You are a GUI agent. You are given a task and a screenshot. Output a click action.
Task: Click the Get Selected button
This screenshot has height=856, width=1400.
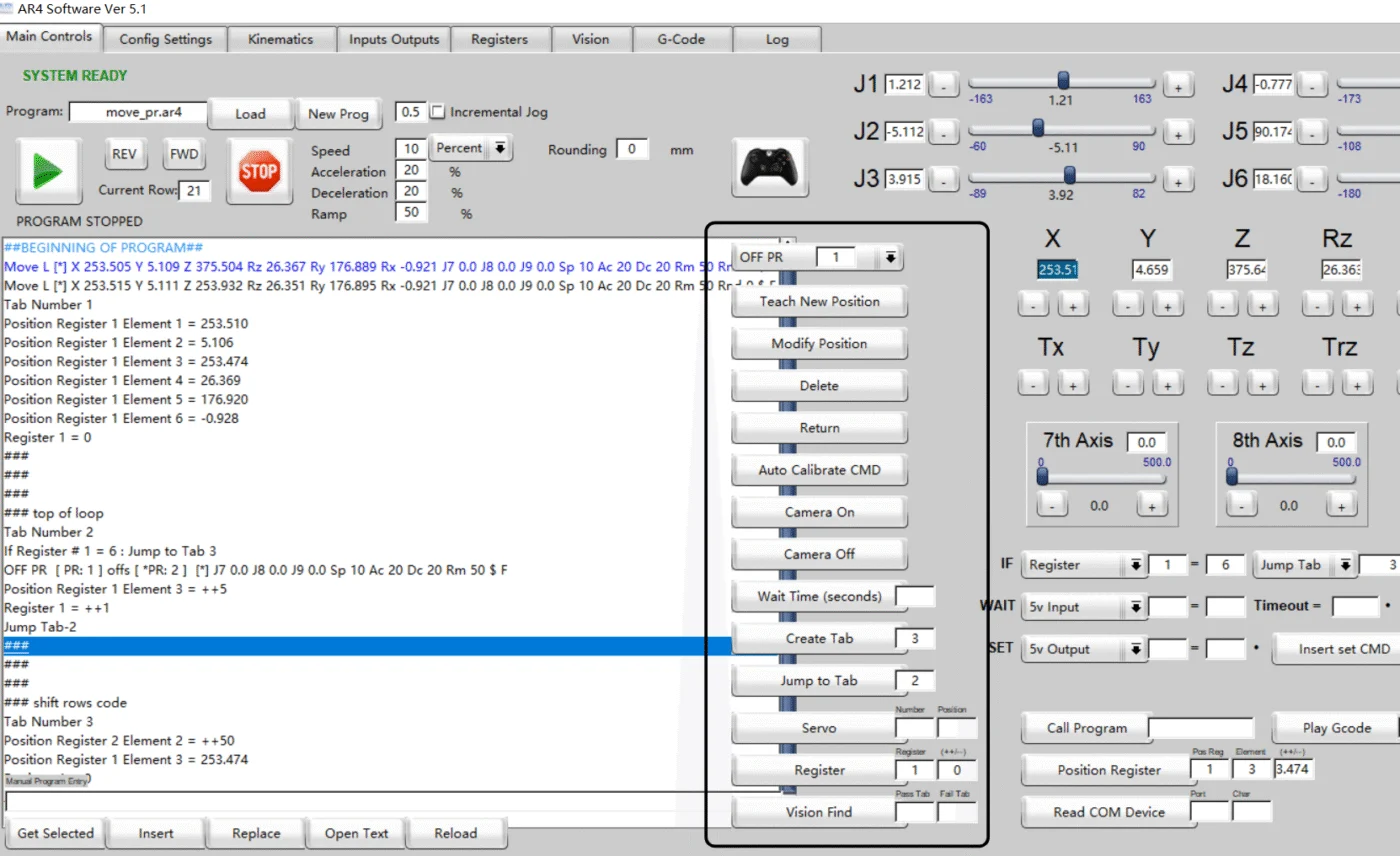55,833
